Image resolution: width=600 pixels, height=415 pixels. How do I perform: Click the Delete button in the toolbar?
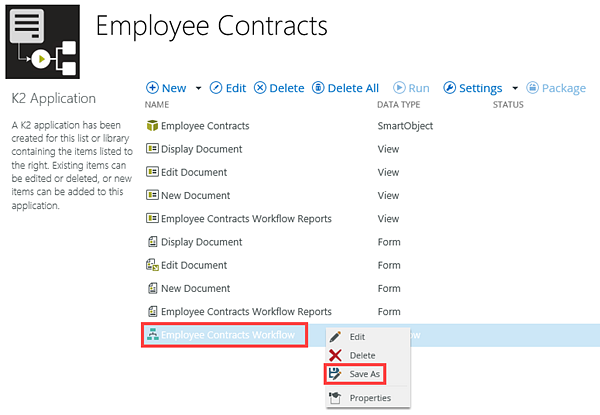279,88
